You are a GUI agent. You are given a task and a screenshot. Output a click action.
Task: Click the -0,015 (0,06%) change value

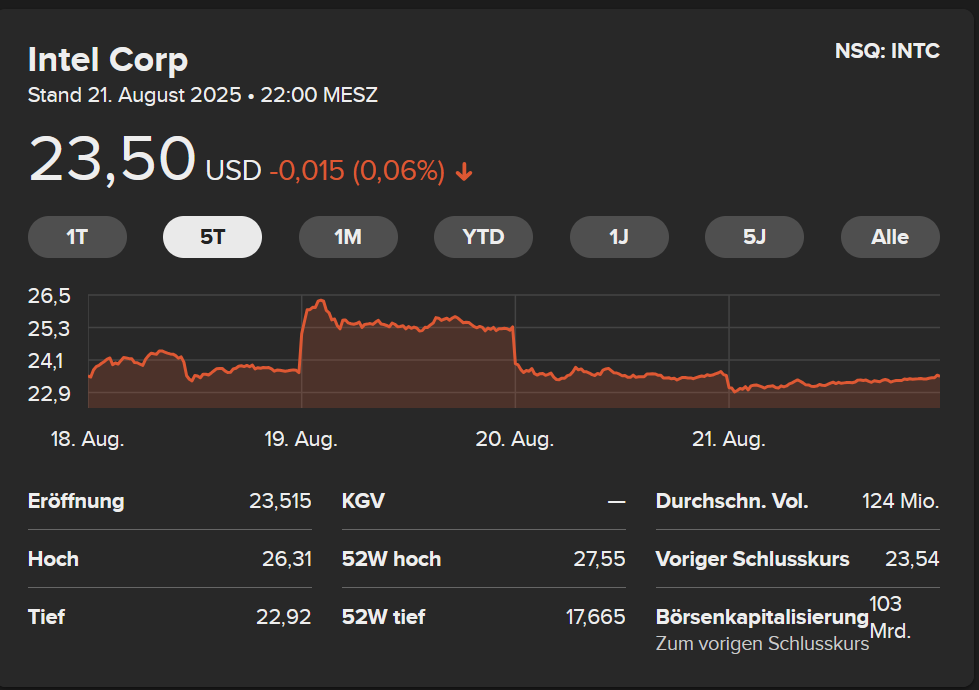coord(357,170)
